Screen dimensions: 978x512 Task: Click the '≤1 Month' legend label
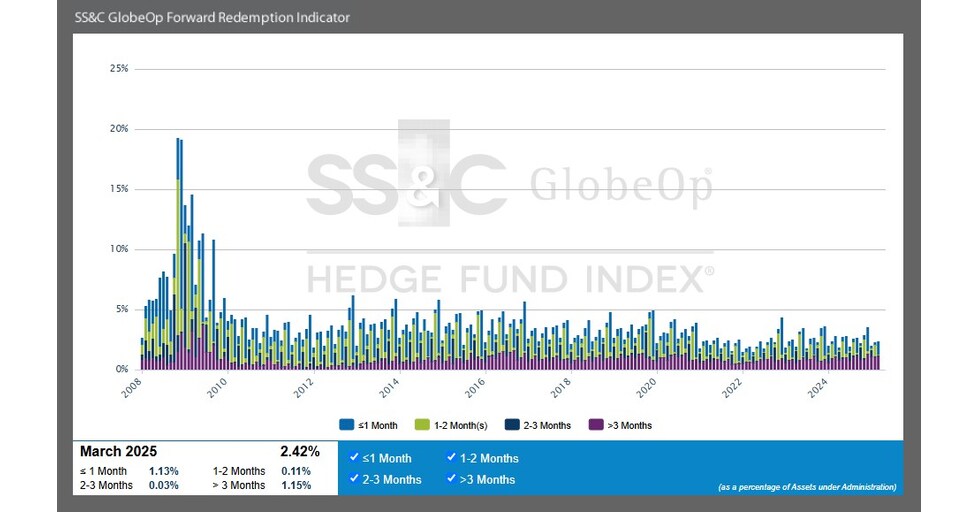point(378,425)
